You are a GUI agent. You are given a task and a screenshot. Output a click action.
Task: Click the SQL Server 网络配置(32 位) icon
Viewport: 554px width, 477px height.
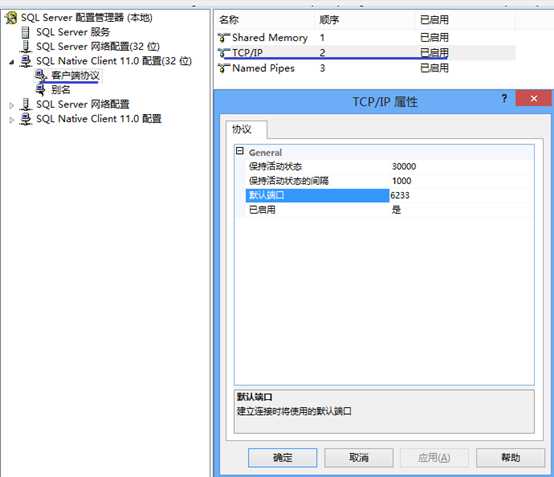click(25, 47)
